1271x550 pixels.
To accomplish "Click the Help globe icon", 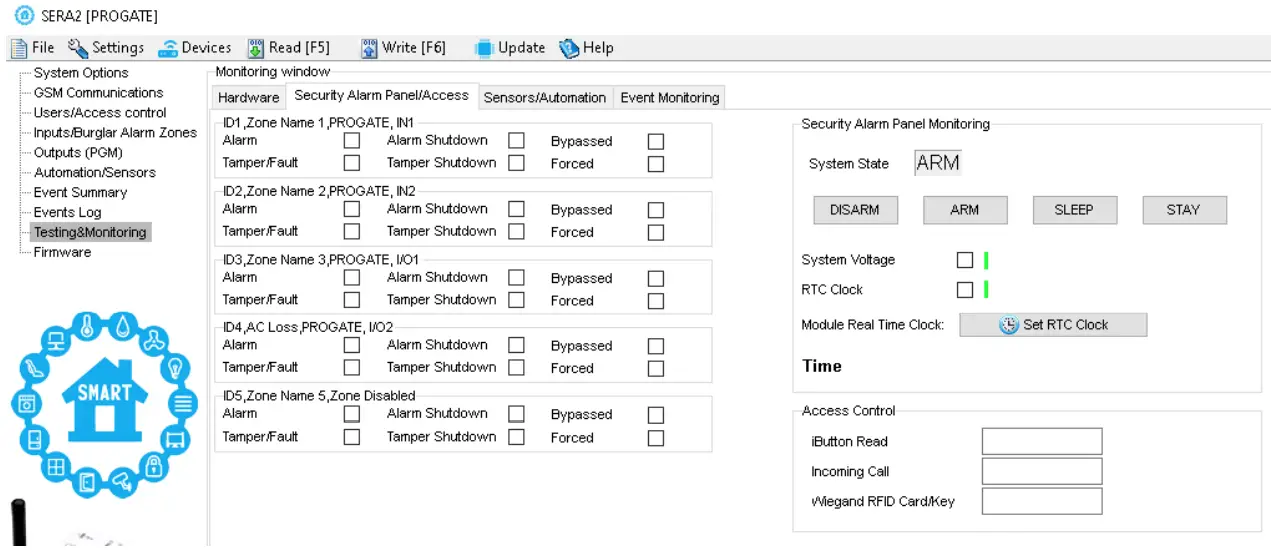I will (569, 48).
